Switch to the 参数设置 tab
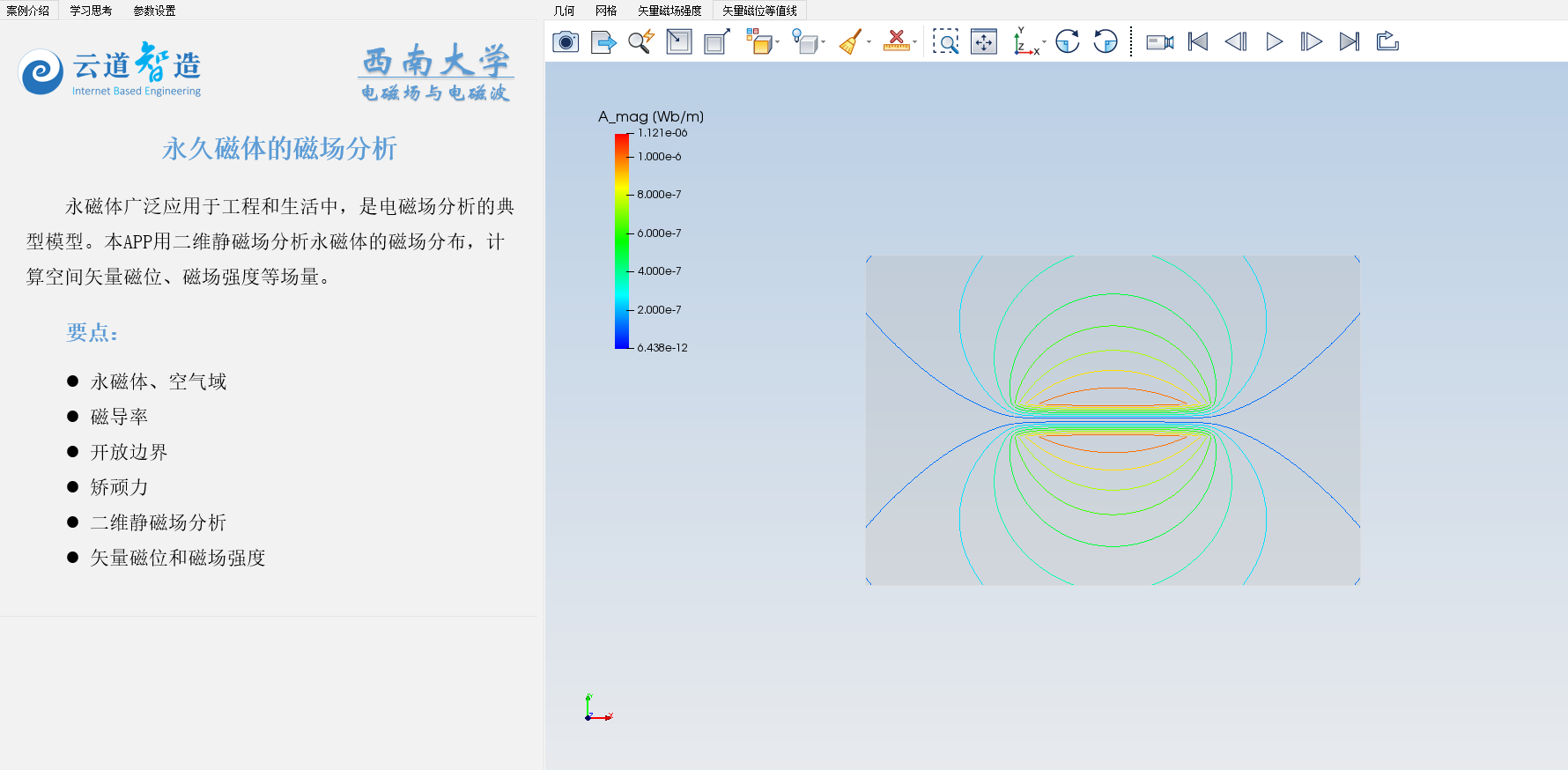1568x770 pixels. coord(155,11)
